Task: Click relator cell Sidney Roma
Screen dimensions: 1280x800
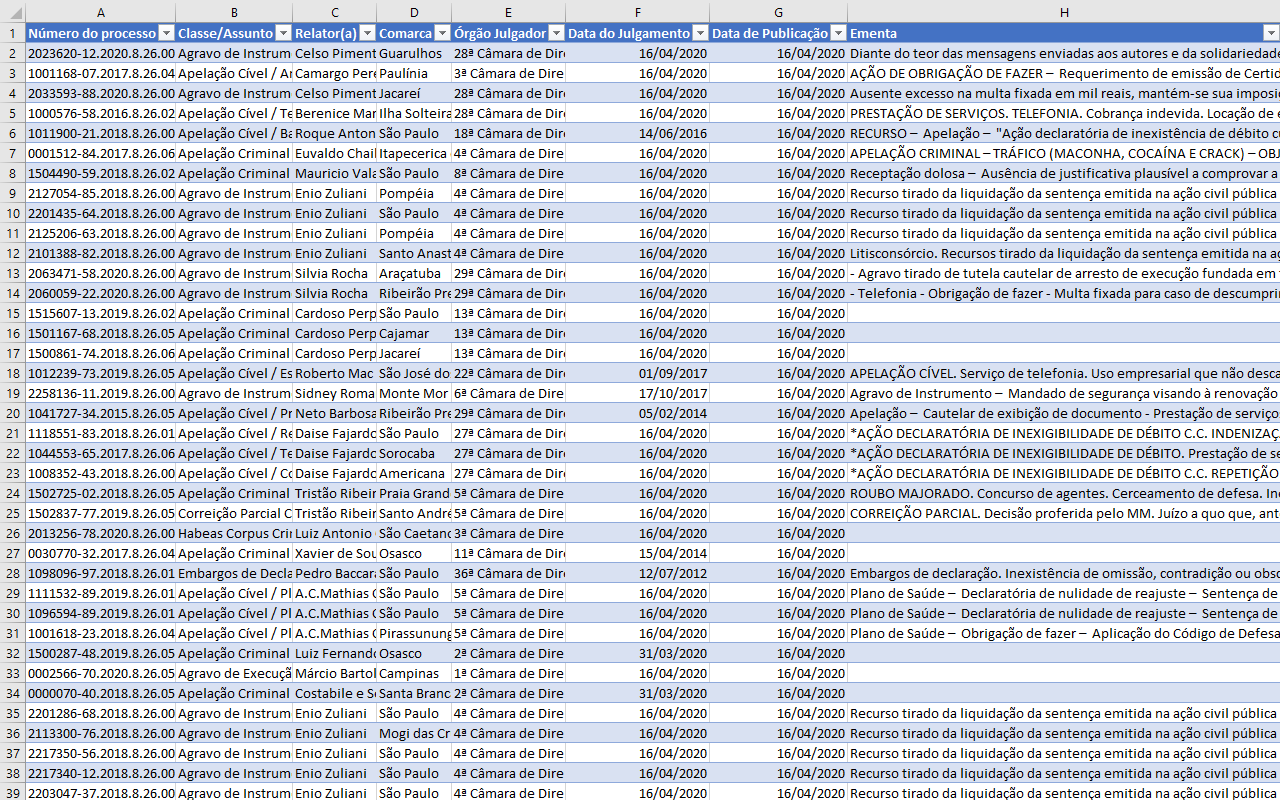Action: [x=335, y=393]
